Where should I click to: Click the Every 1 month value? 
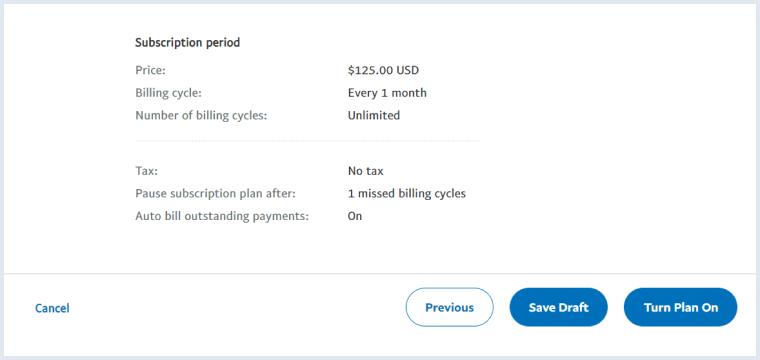click(x=387, y=93)
